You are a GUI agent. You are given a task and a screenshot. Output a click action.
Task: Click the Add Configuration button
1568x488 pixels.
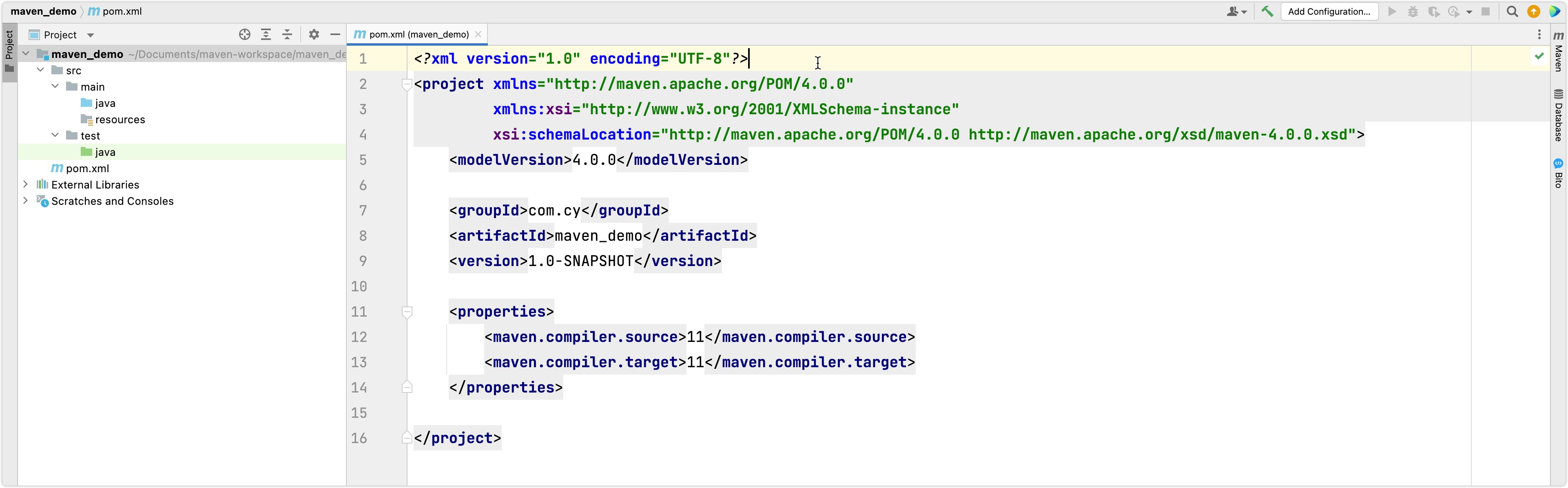[1329, 11]
